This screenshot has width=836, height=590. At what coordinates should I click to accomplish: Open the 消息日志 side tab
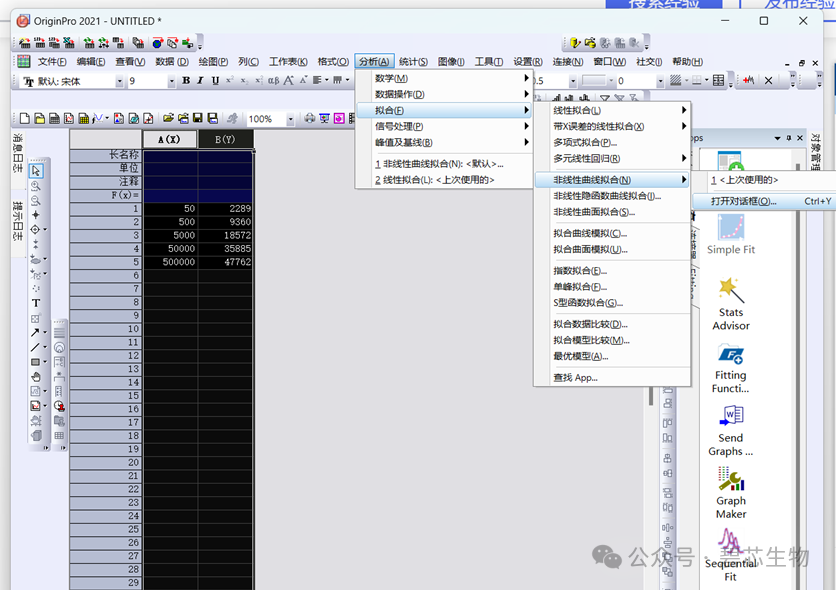(18, 154)
